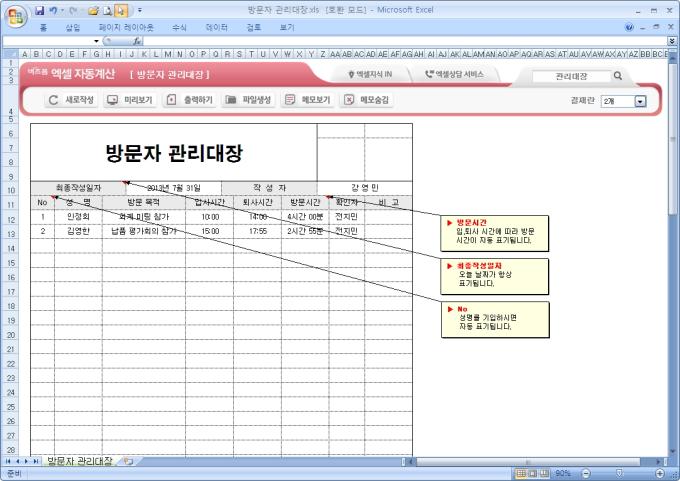Click the 메모숨김 button
The height and width of the screenshot is (481, 680).
(x=366, y=100)
